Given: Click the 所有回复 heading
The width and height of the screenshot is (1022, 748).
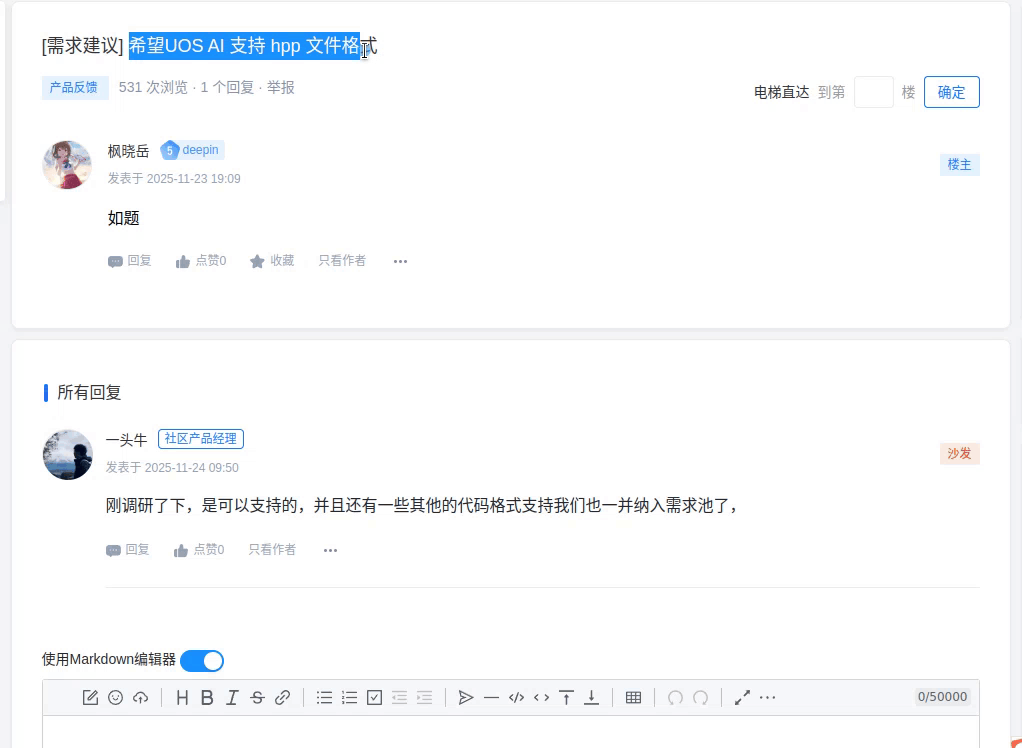Looking at the screenshot, I should [x=89, y=392].
